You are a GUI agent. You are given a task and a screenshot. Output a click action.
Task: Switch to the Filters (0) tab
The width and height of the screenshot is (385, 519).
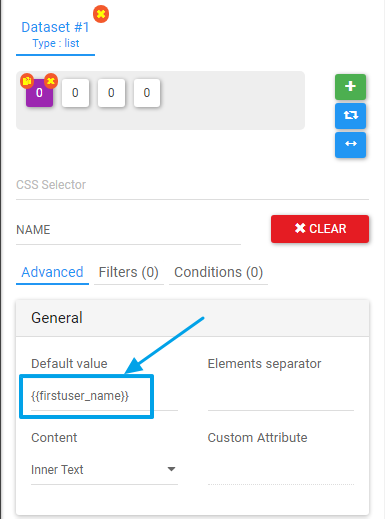click(x=129, y=272)
